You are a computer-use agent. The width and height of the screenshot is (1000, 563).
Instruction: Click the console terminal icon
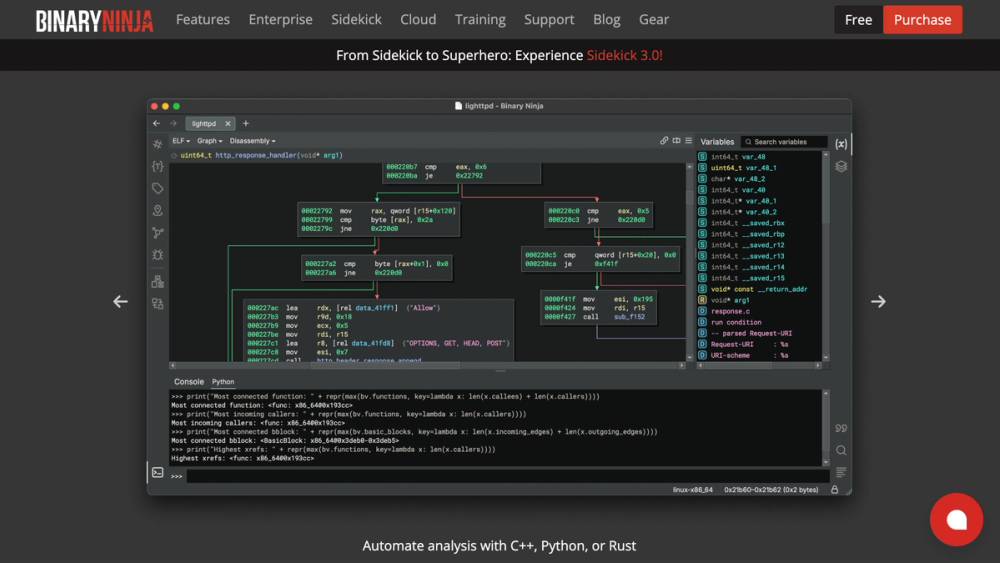[158, 472]
